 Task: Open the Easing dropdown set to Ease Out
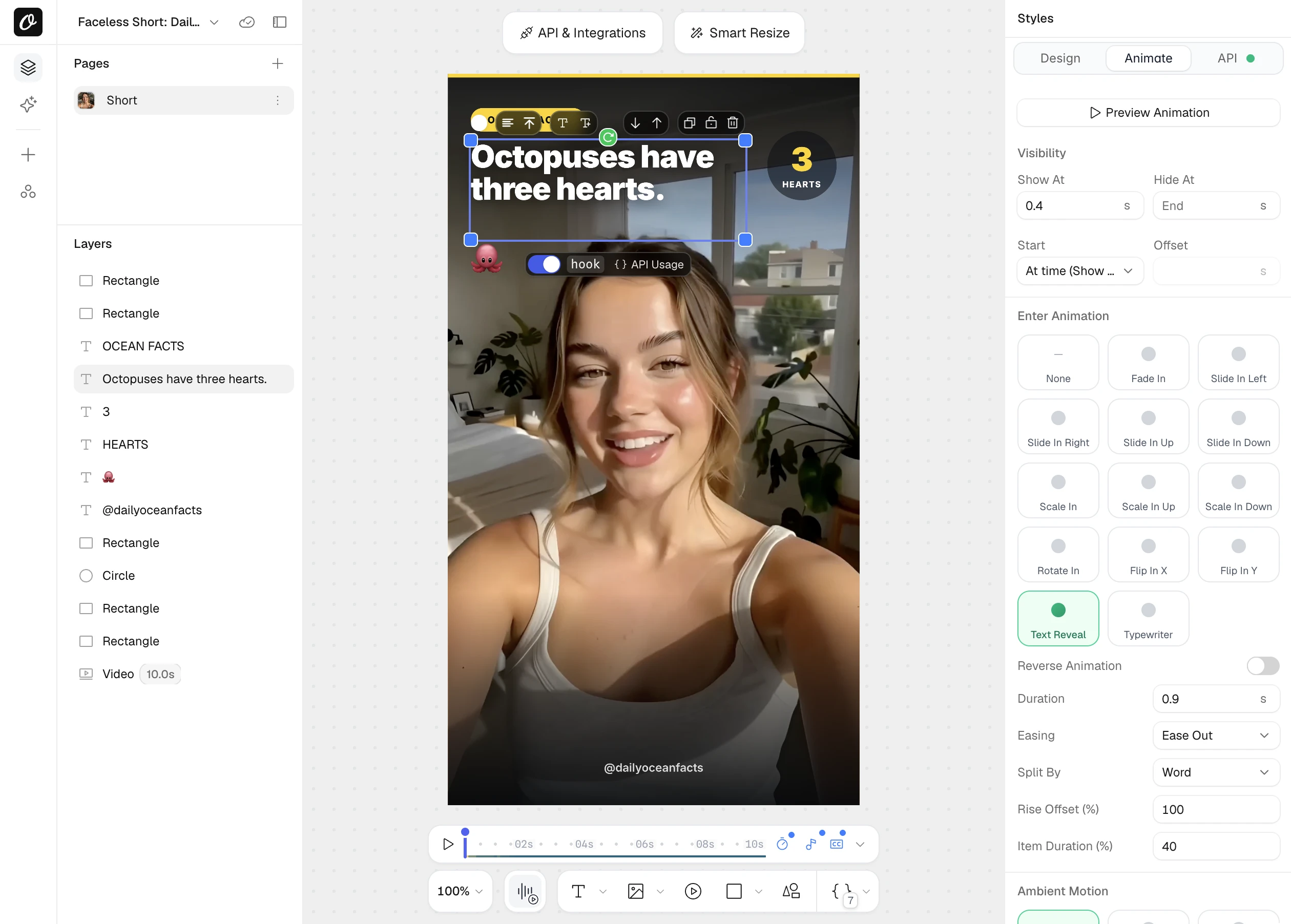pos(1216,736)
